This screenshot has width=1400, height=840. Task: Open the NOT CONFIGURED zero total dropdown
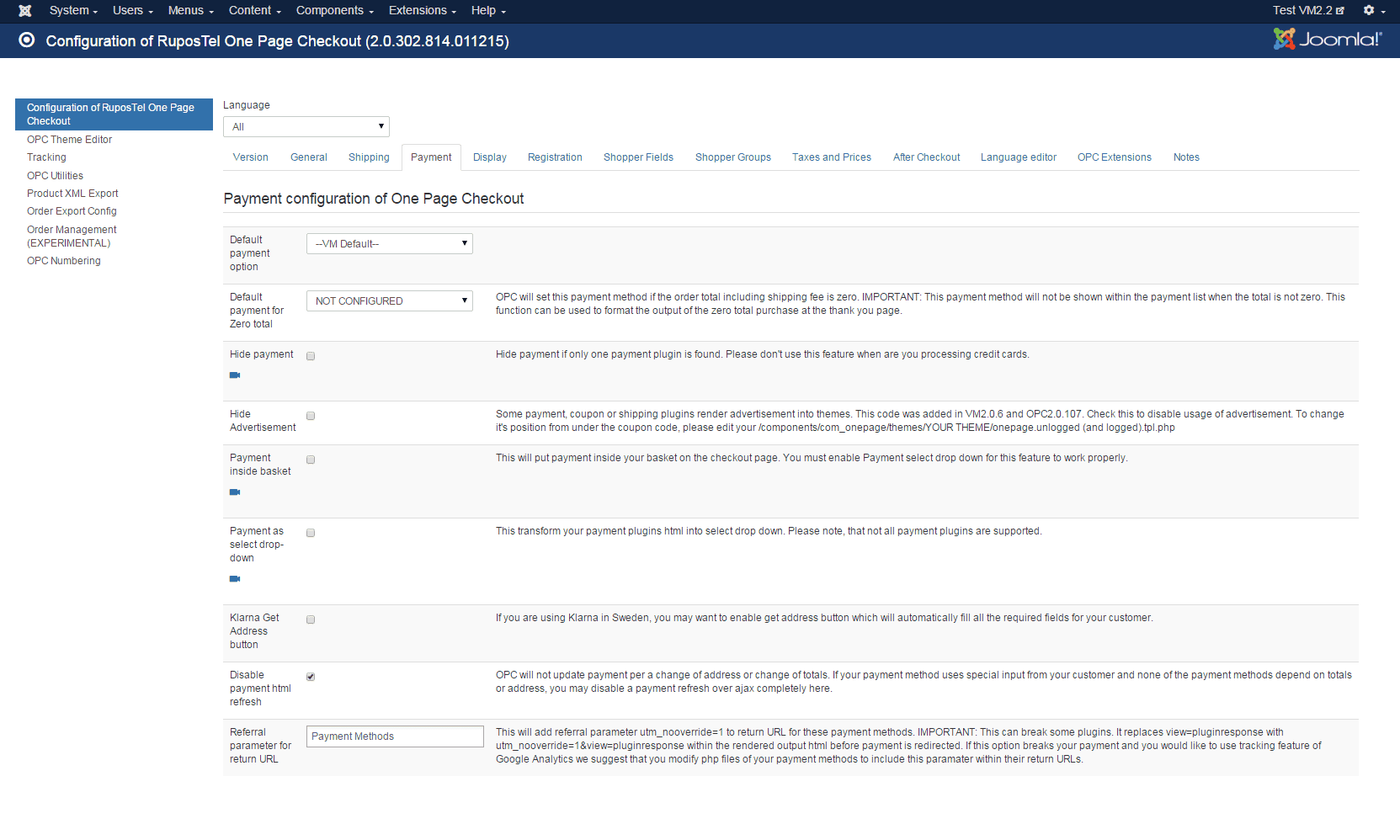389,301
